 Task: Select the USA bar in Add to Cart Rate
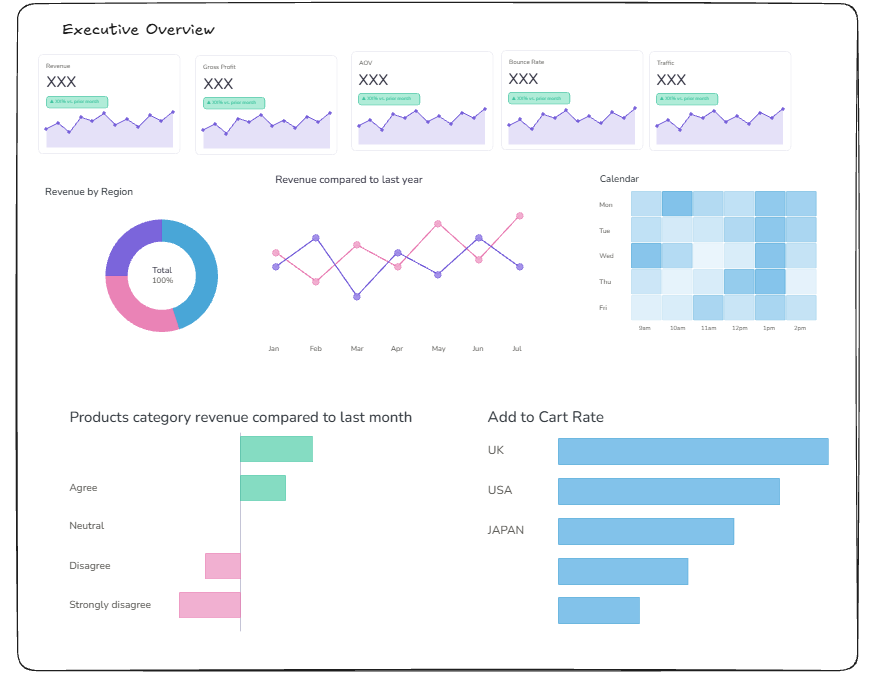669,491
